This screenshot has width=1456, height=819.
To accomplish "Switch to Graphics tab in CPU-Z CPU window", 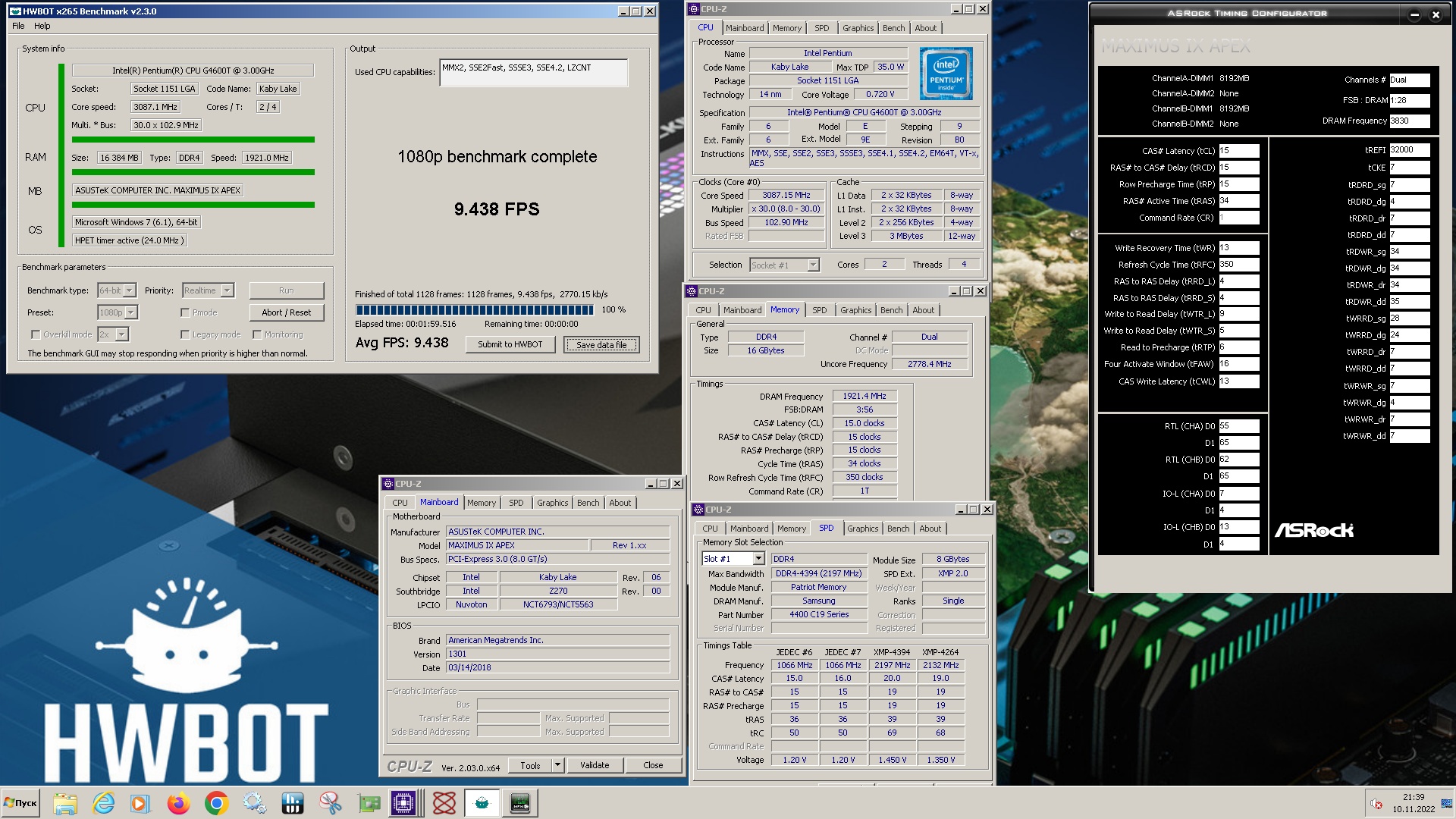I will click(858, 28).
